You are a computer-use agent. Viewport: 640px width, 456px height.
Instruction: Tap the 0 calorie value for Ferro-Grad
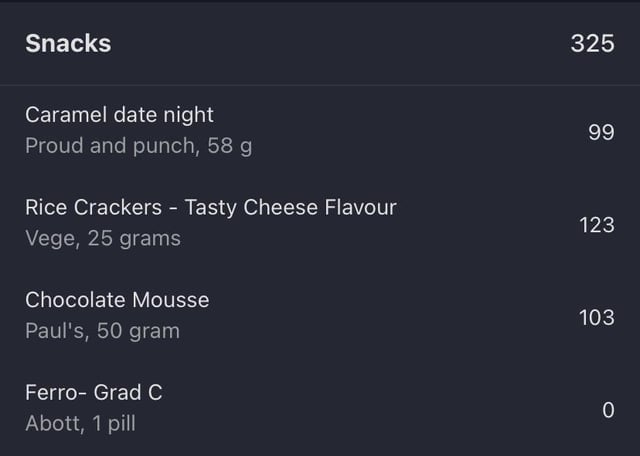tap(608, 410)
